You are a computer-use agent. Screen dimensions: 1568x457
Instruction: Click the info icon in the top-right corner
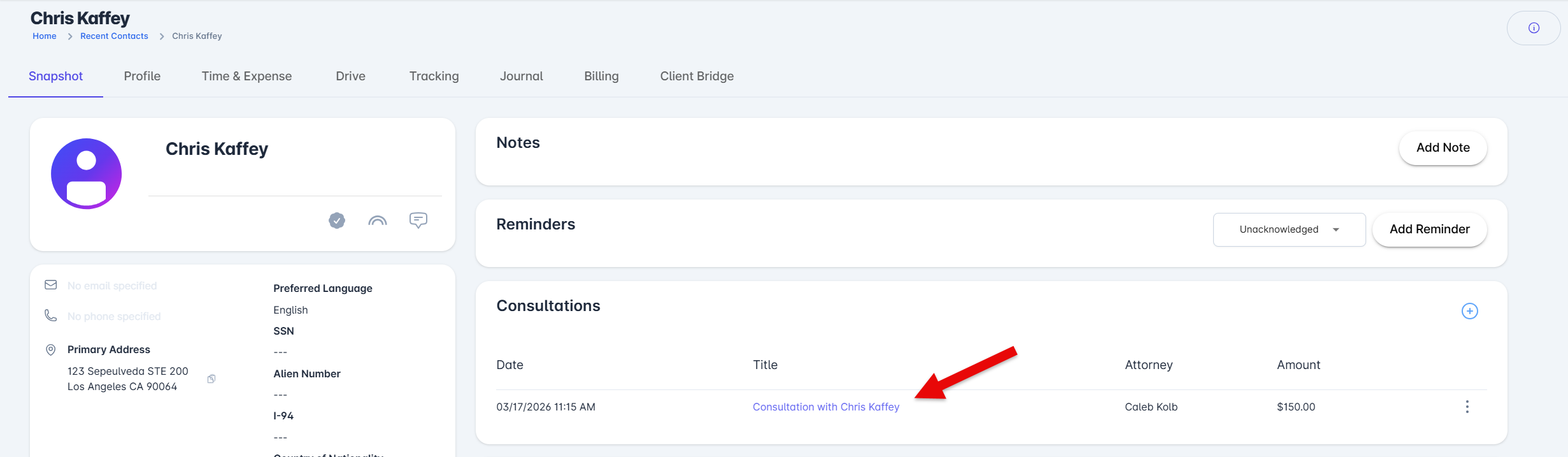click(1534, 28)
